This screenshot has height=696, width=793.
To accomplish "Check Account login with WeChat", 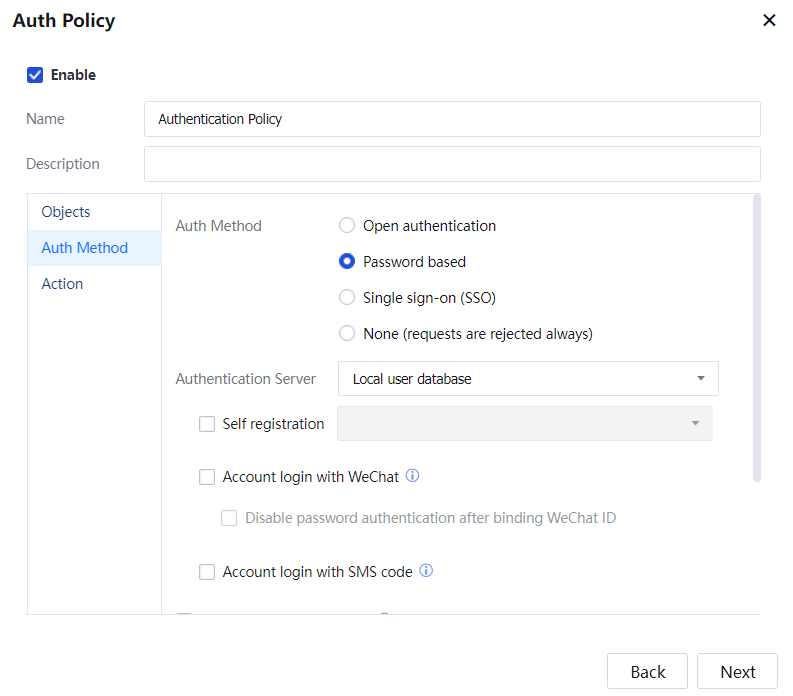I will (207, 477).
